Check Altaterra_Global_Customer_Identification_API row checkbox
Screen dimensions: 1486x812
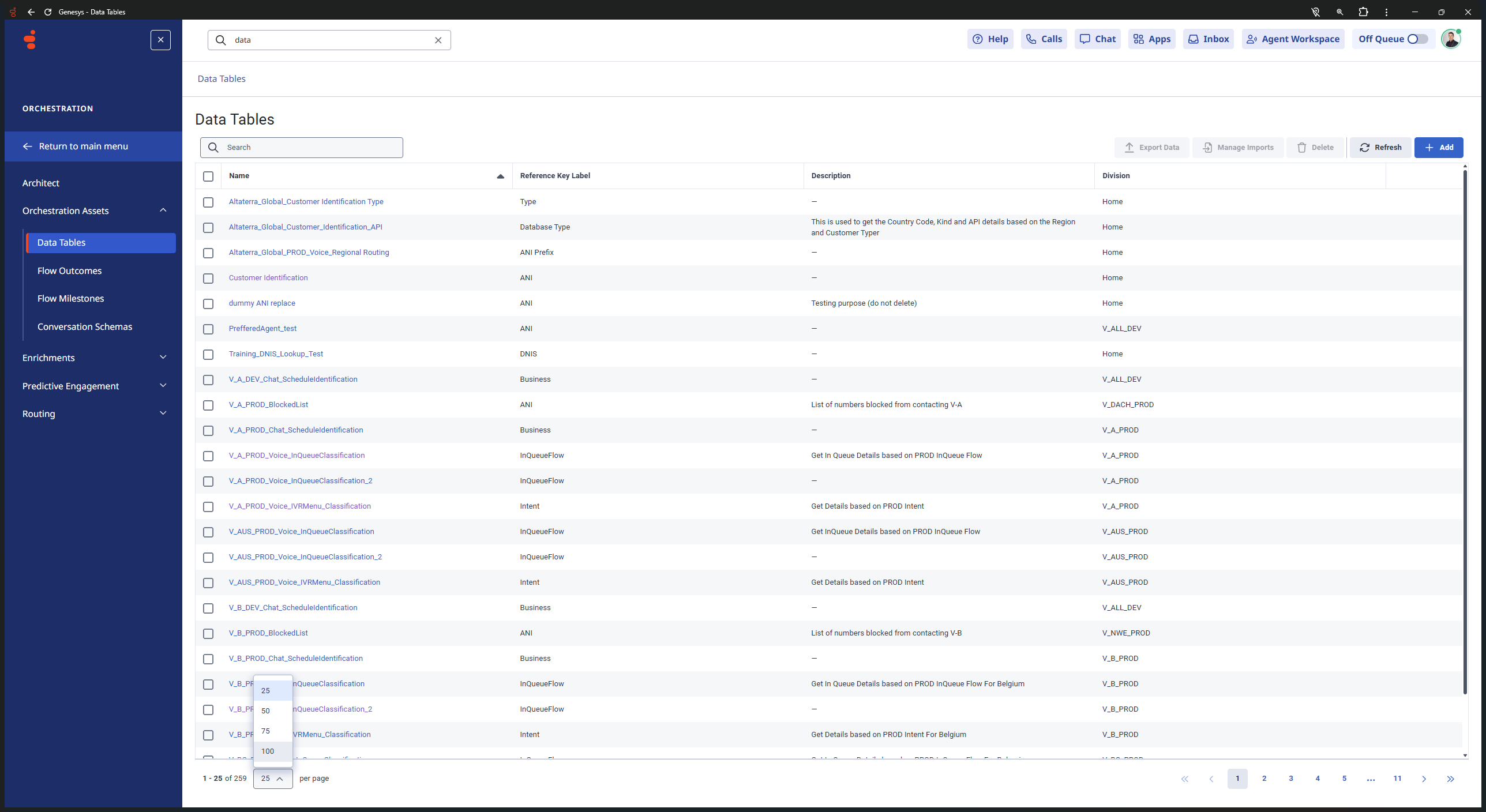tap(208, 227)
